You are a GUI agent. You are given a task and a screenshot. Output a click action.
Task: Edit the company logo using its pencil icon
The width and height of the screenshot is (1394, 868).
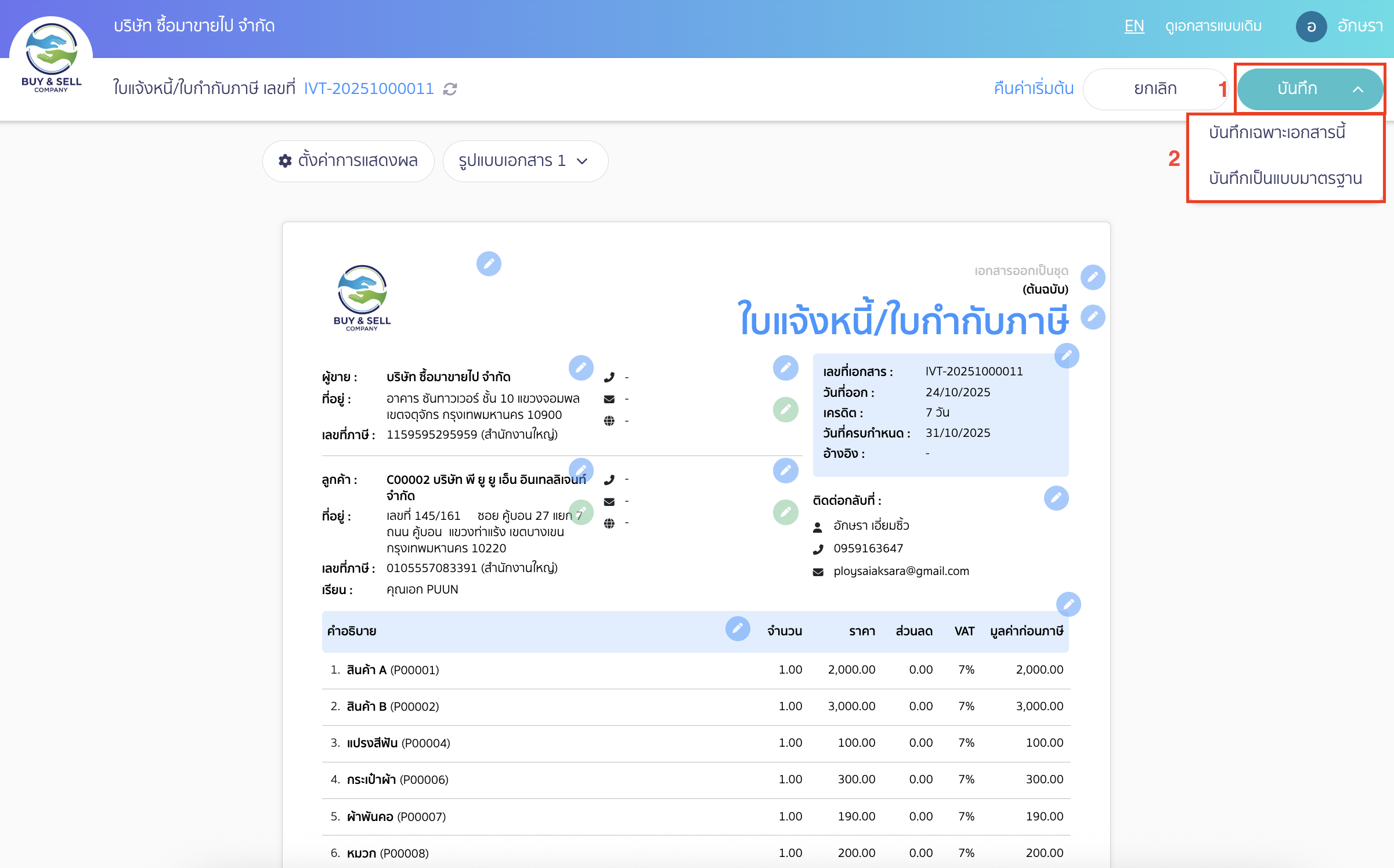pos(489,264)
